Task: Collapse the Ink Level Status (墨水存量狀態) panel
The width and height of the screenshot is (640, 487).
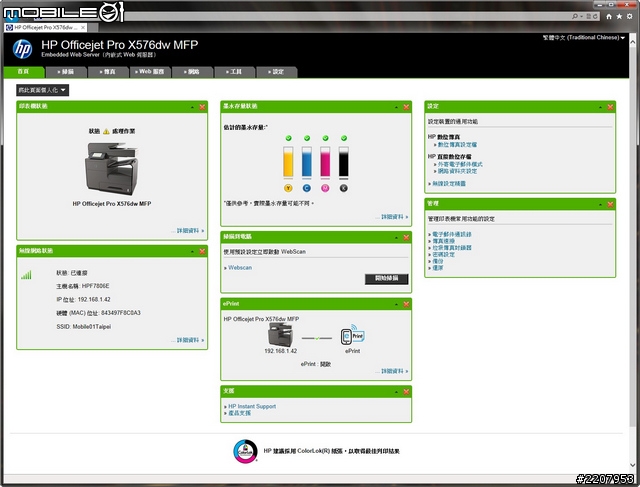Action: point(396,107)
